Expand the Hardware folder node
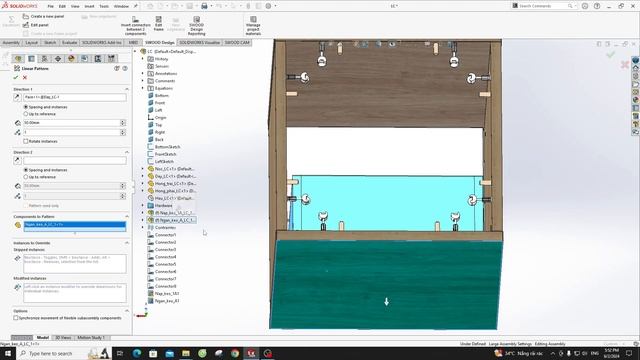This screenshot has width=640, height=360. pos(143,205)
